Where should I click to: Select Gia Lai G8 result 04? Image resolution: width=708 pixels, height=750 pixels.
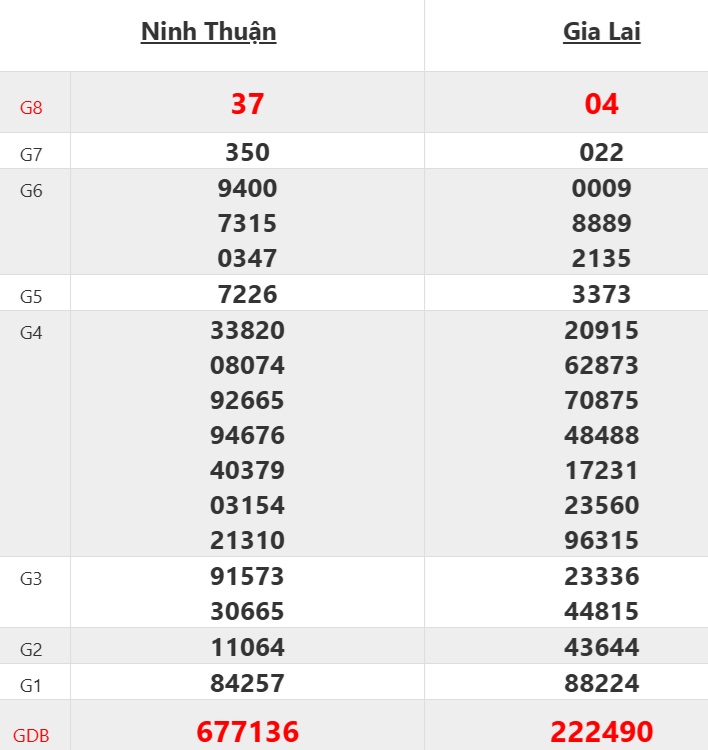click(601, 104)
